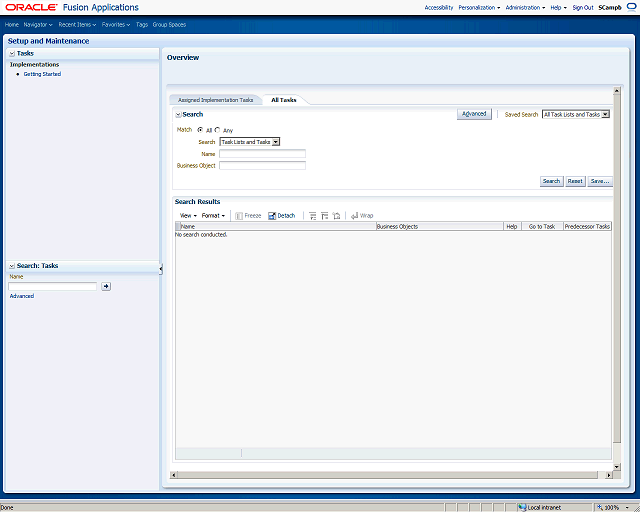Click the Reset button
The image size is (640, 512).
pos(575,181)
